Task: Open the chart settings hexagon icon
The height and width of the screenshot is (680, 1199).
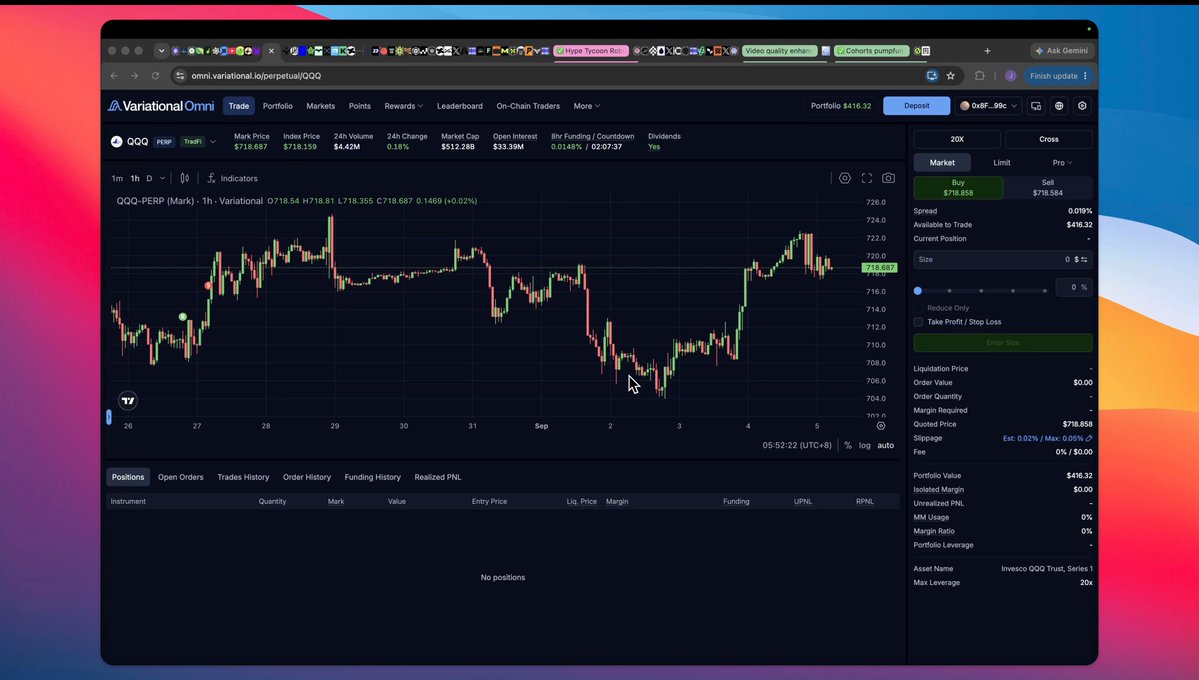Action: tap(844, 178)
